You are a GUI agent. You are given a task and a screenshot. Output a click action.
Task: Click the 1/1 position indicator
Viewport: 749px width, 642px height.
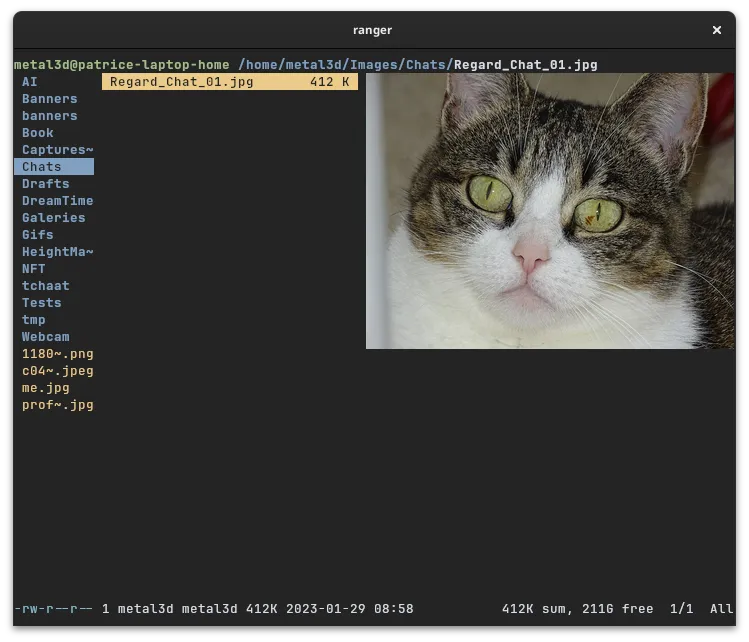[x=682, y=609]
